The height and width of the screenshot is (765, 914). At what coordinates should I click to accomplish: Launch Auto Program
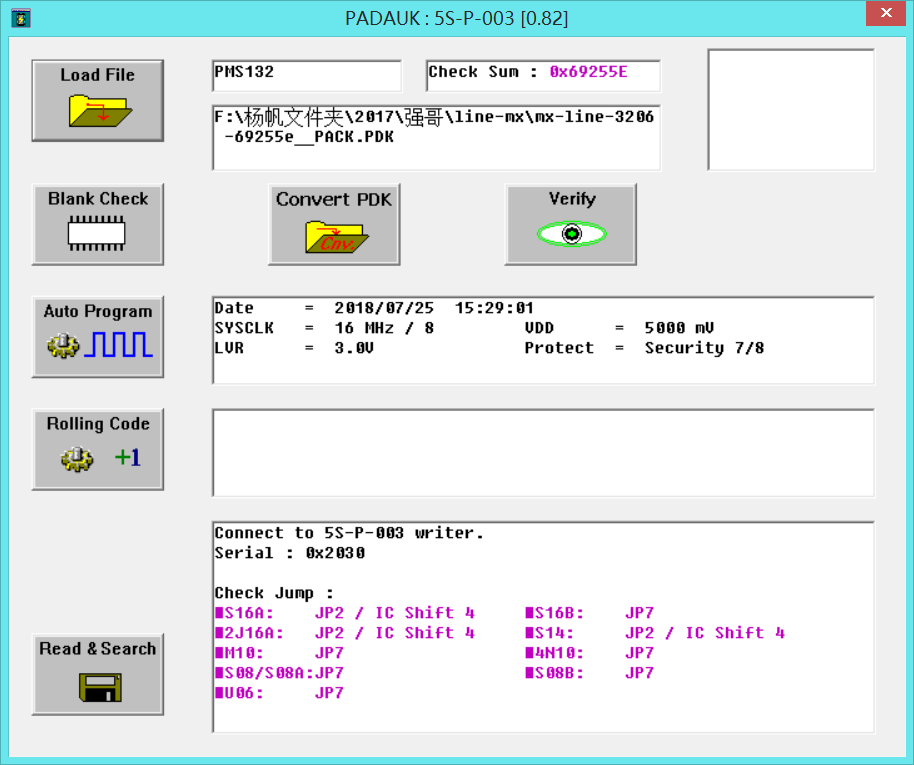97,337
